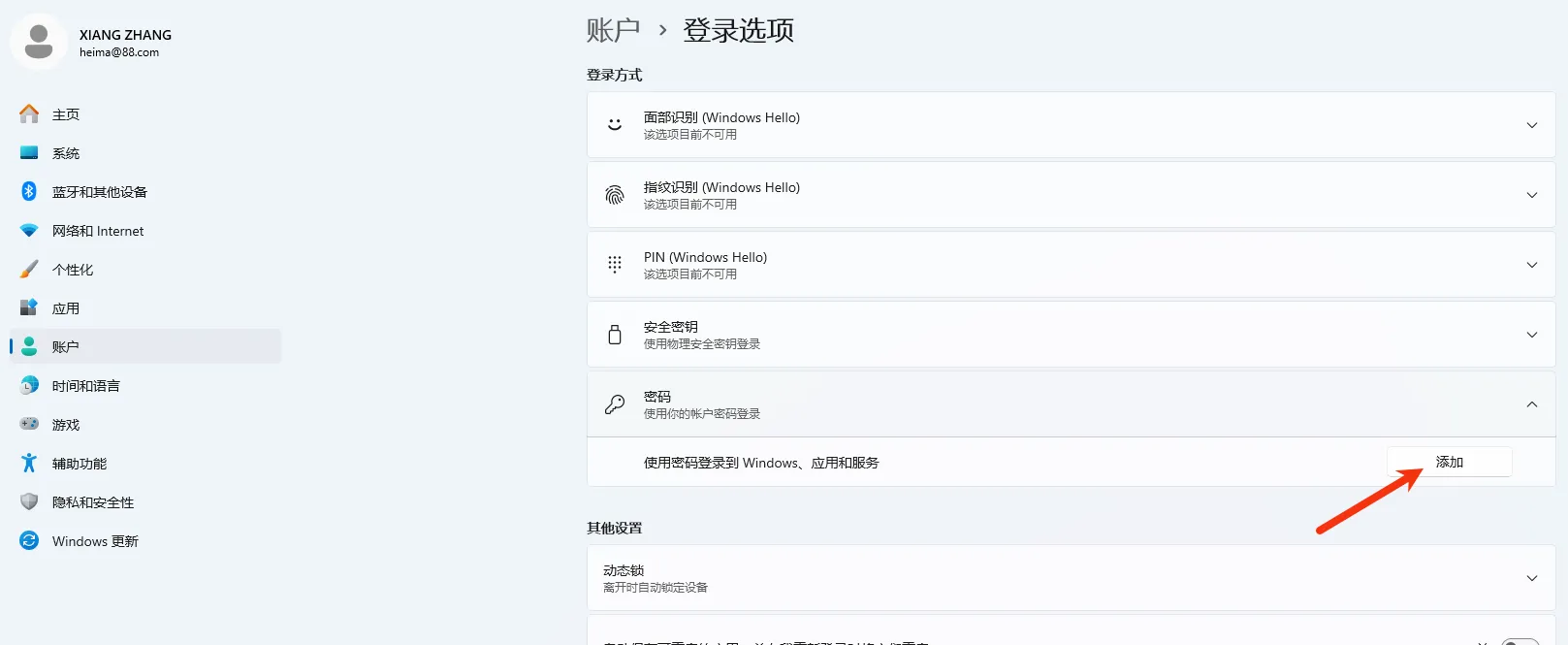The image size is (1568, 645).
Task: Expand 面部识别 (Windows Hello) chevron
Action: (1532, 125)
